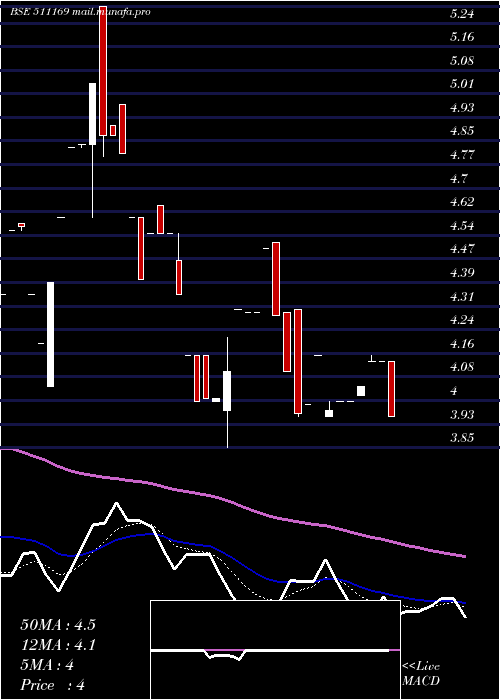The image size is (500, 700).
Task: Click the tallest red candle reaching 5.24
Action: pyautogui.click(x=103, y=71)
